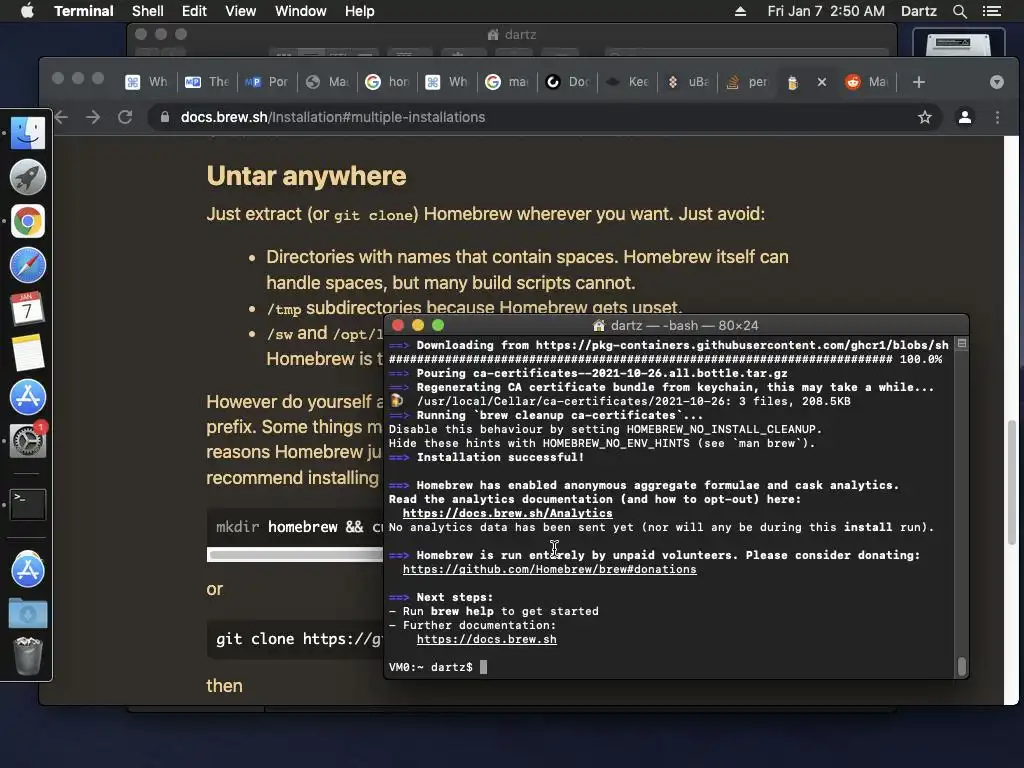Open the Terminal app menu
1024x768 pixels.
[84, 11]
